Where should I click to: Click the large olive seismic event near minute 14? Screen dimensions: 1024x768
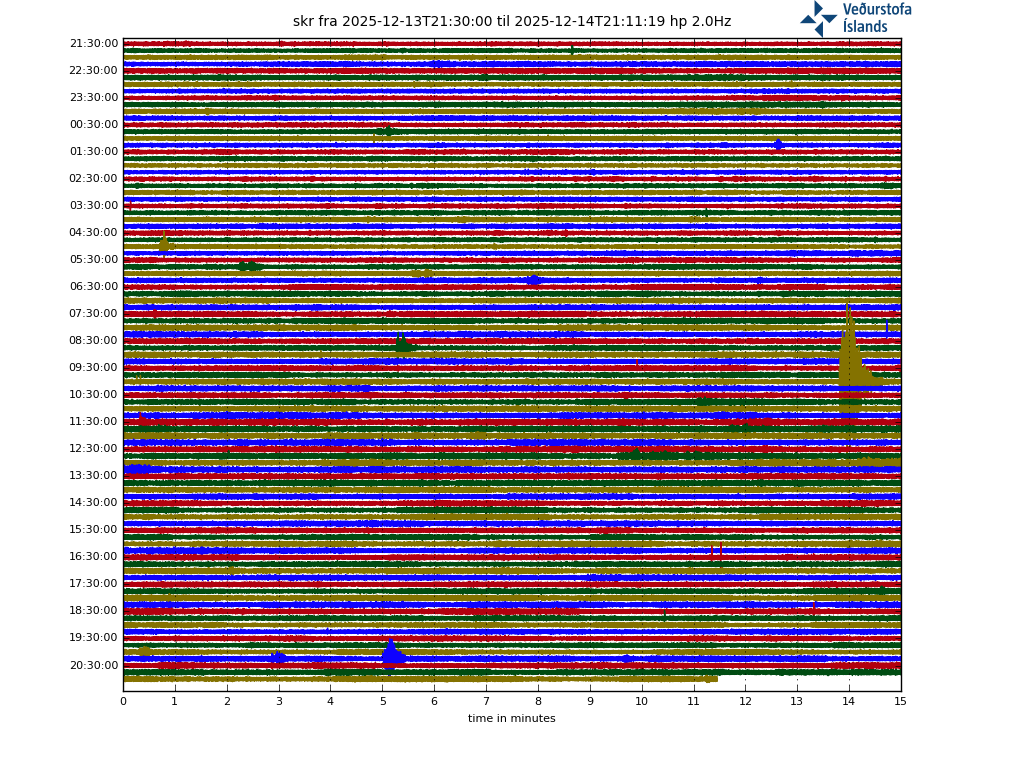(850, 360)
